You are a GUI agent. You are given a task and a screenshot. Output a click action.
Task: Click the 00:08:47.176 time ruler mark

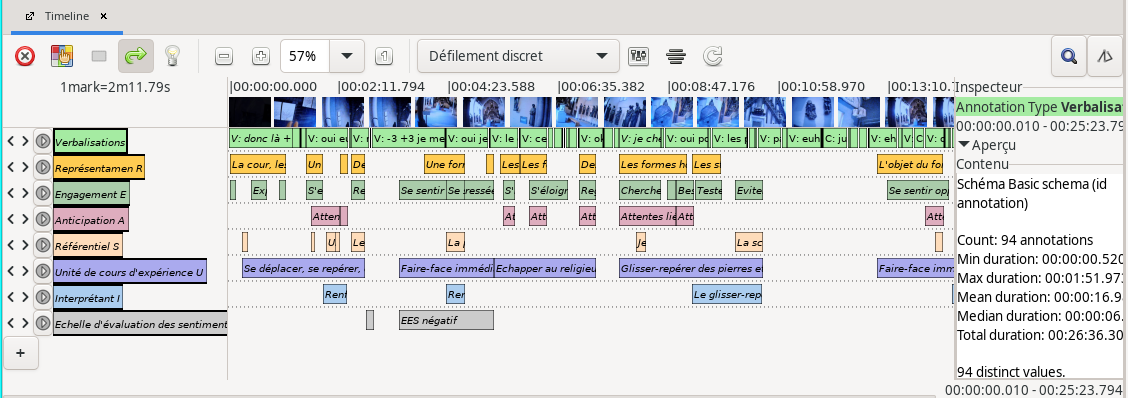pos(712,86)
